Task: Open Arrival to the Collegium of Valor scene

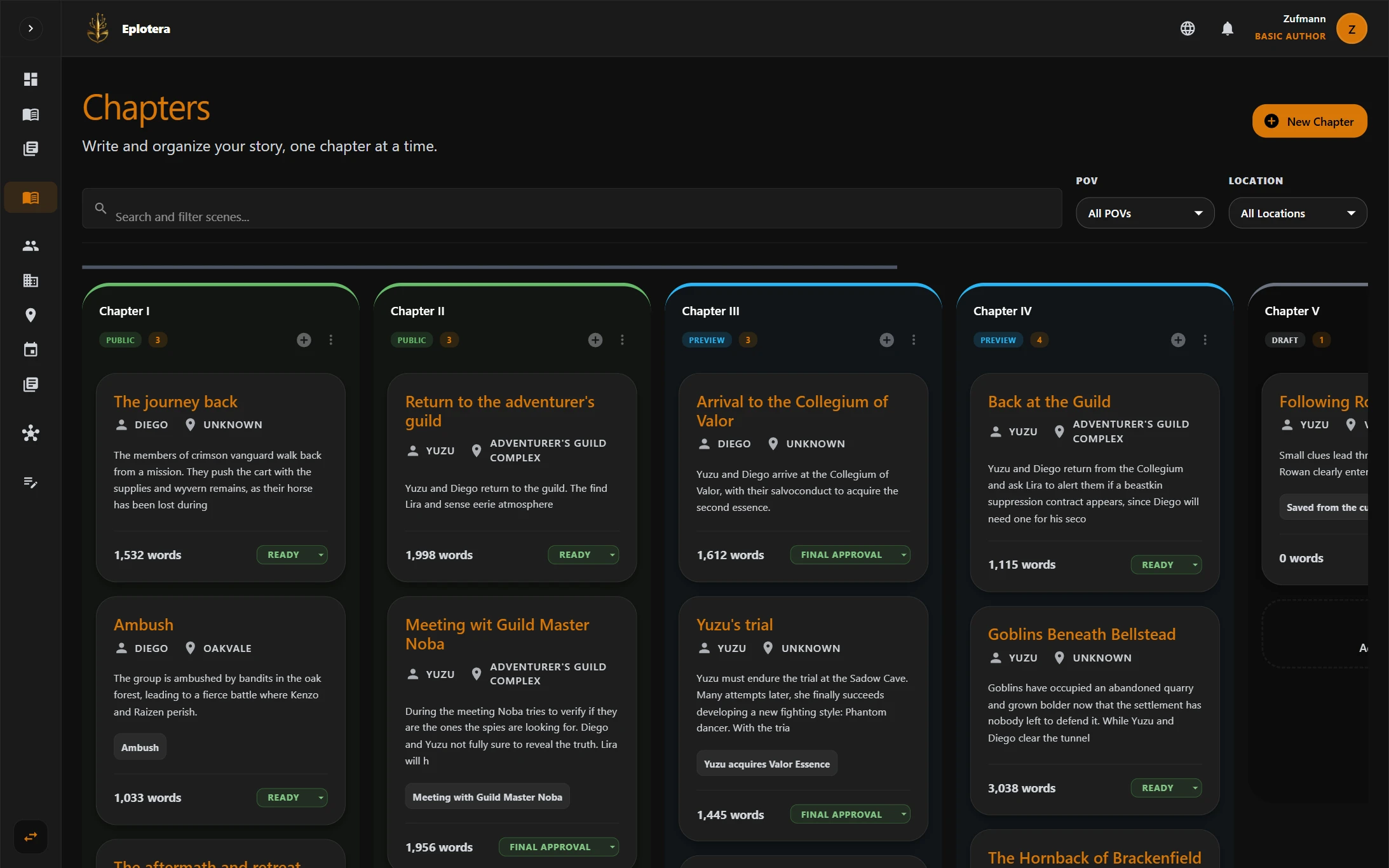Action: point(792,411)
